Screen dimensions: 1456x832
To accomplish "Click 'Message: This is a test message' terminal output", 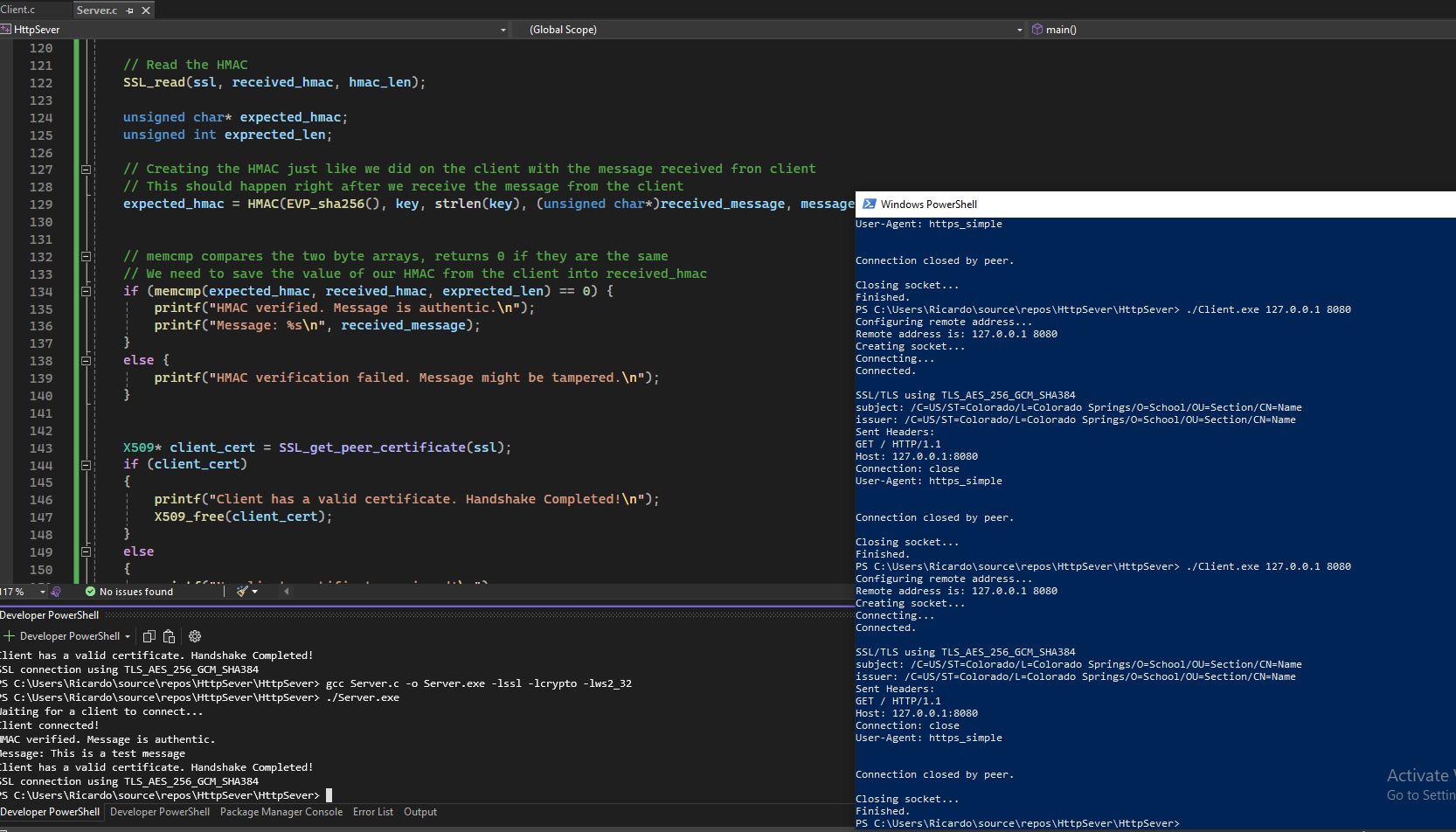I will coord(93,753).
